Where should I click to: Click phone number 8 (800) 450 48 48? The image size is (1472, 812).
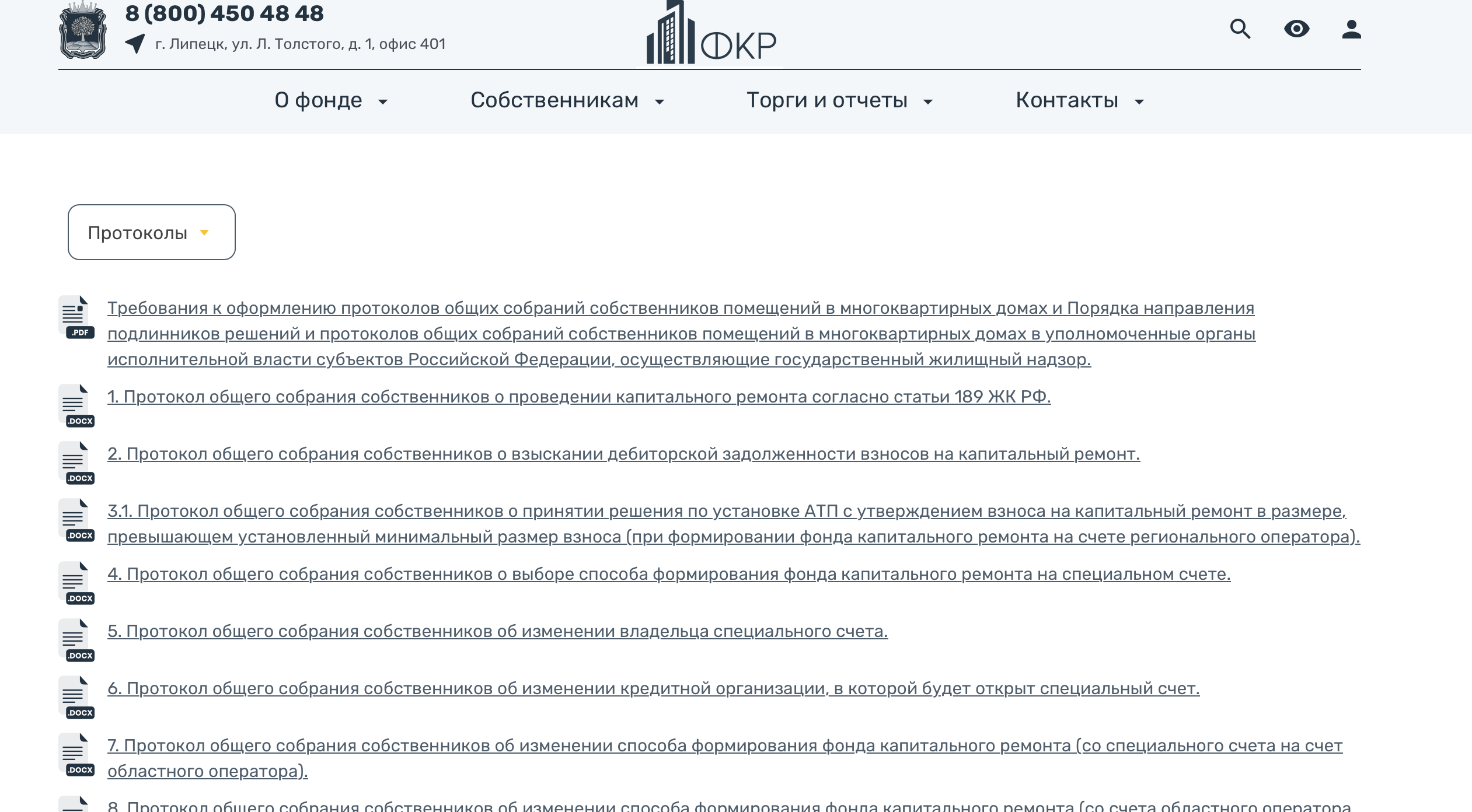(224, 13)
